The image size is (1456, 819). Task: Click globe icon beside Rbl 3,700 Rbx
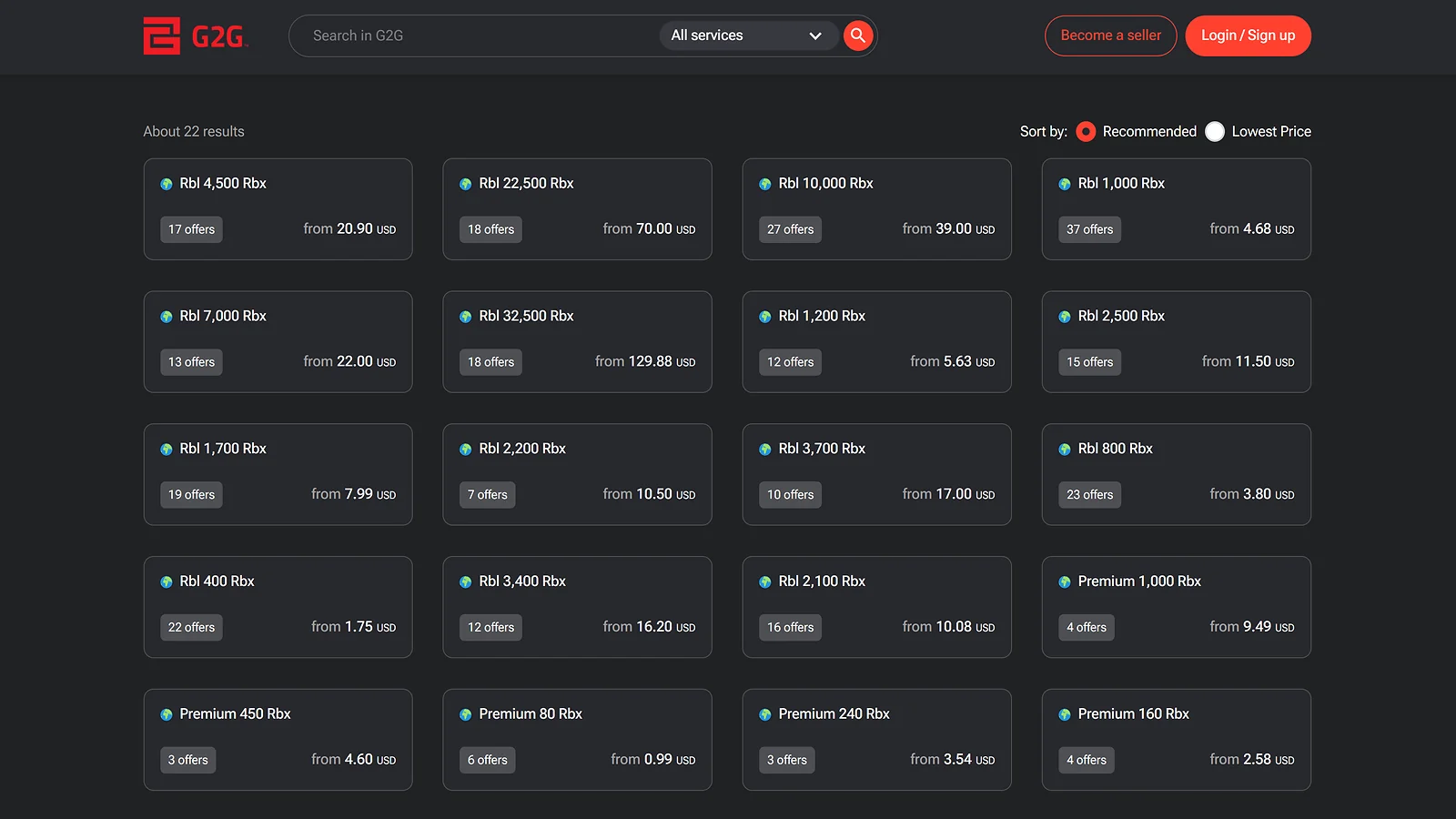tap(765, 450)
